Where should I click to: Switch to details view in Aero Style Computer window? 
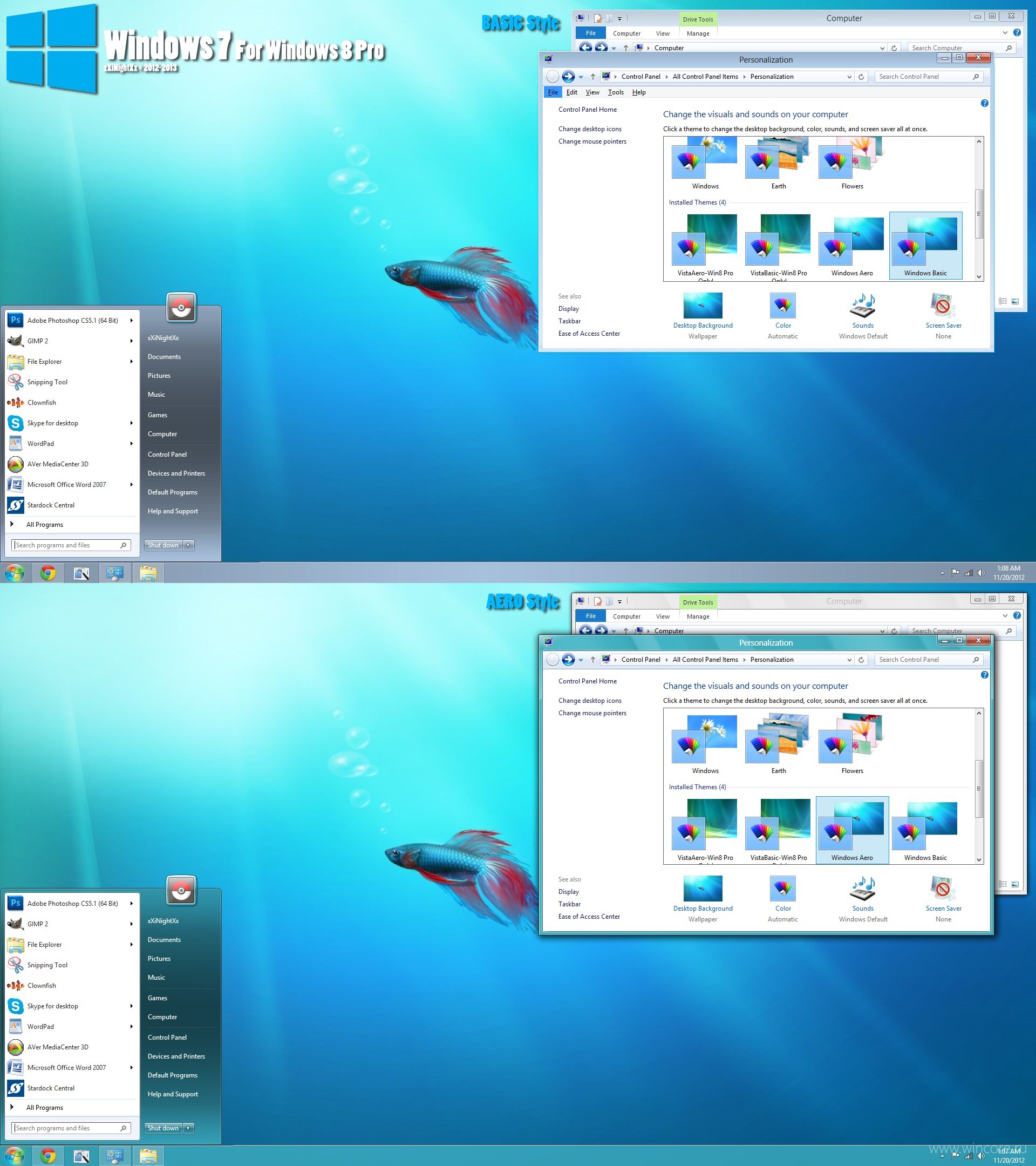pos(1003,884)
